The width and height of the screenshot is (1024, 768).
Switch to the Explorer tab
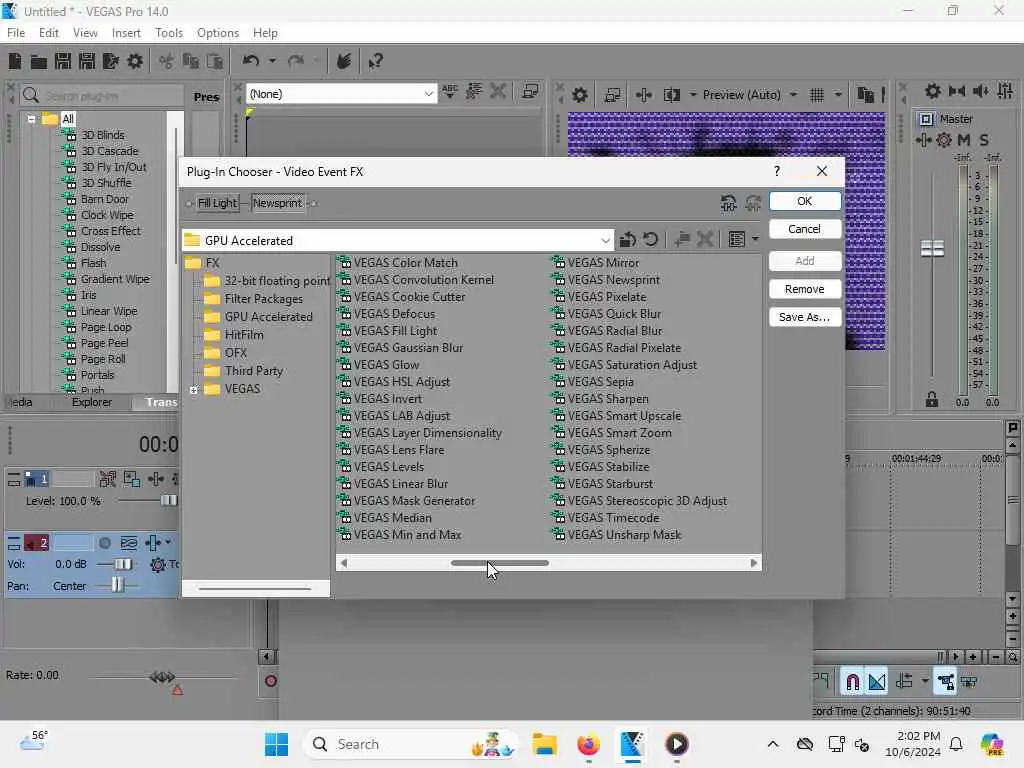pyautogui.click(x=91, y=402)
